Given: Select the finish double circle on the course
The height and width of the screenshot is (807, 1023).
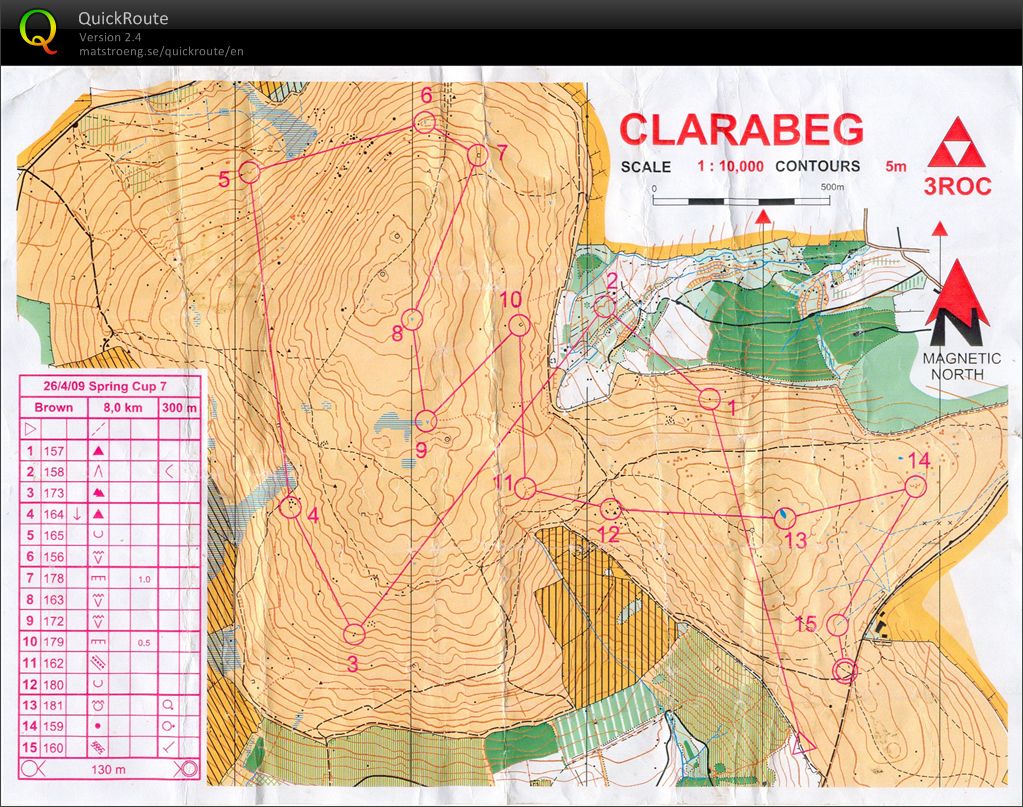Looking at the screenshot, I should [846, 670].
